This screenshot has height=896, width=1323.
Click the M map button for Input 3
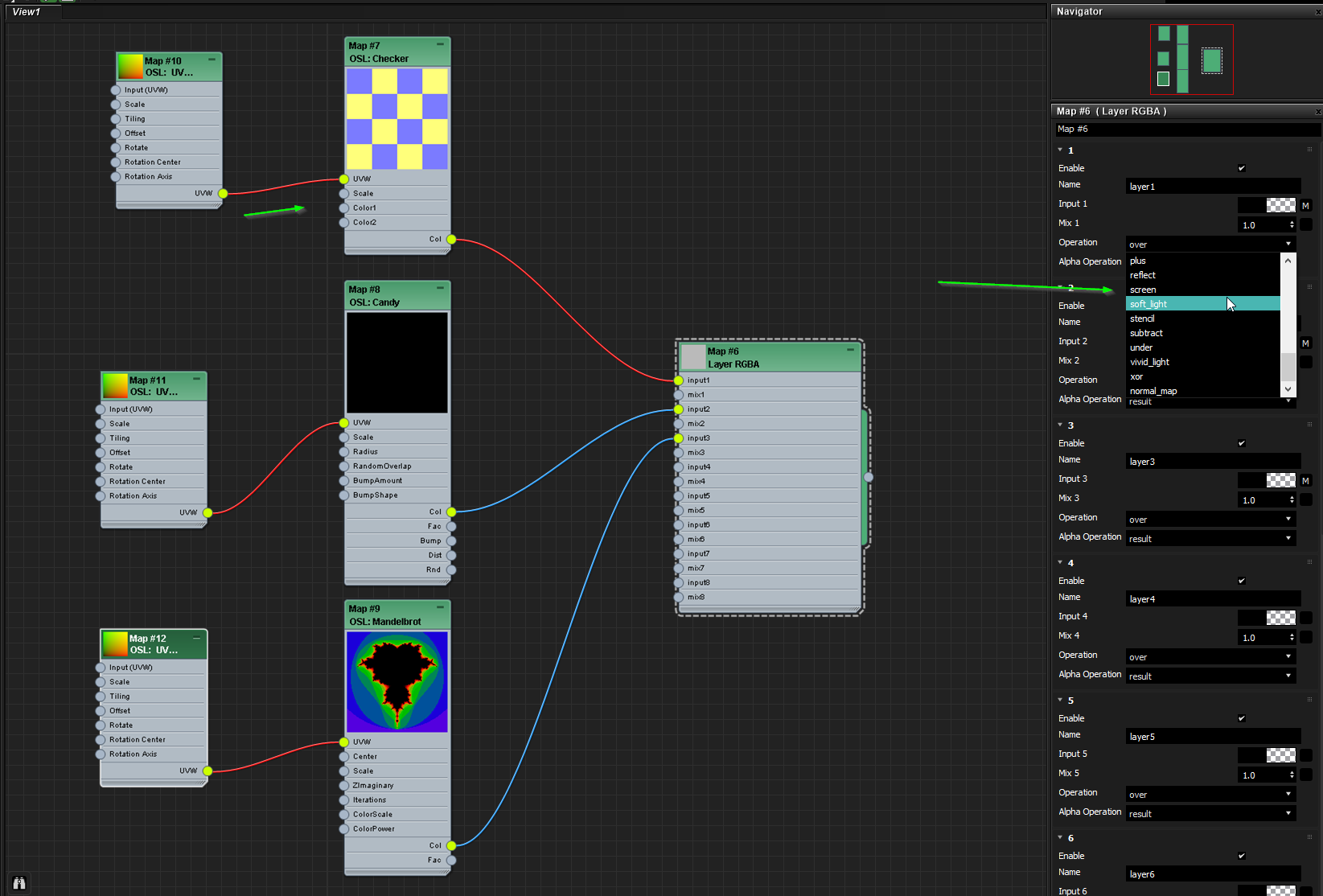[x=1305, y=480]
